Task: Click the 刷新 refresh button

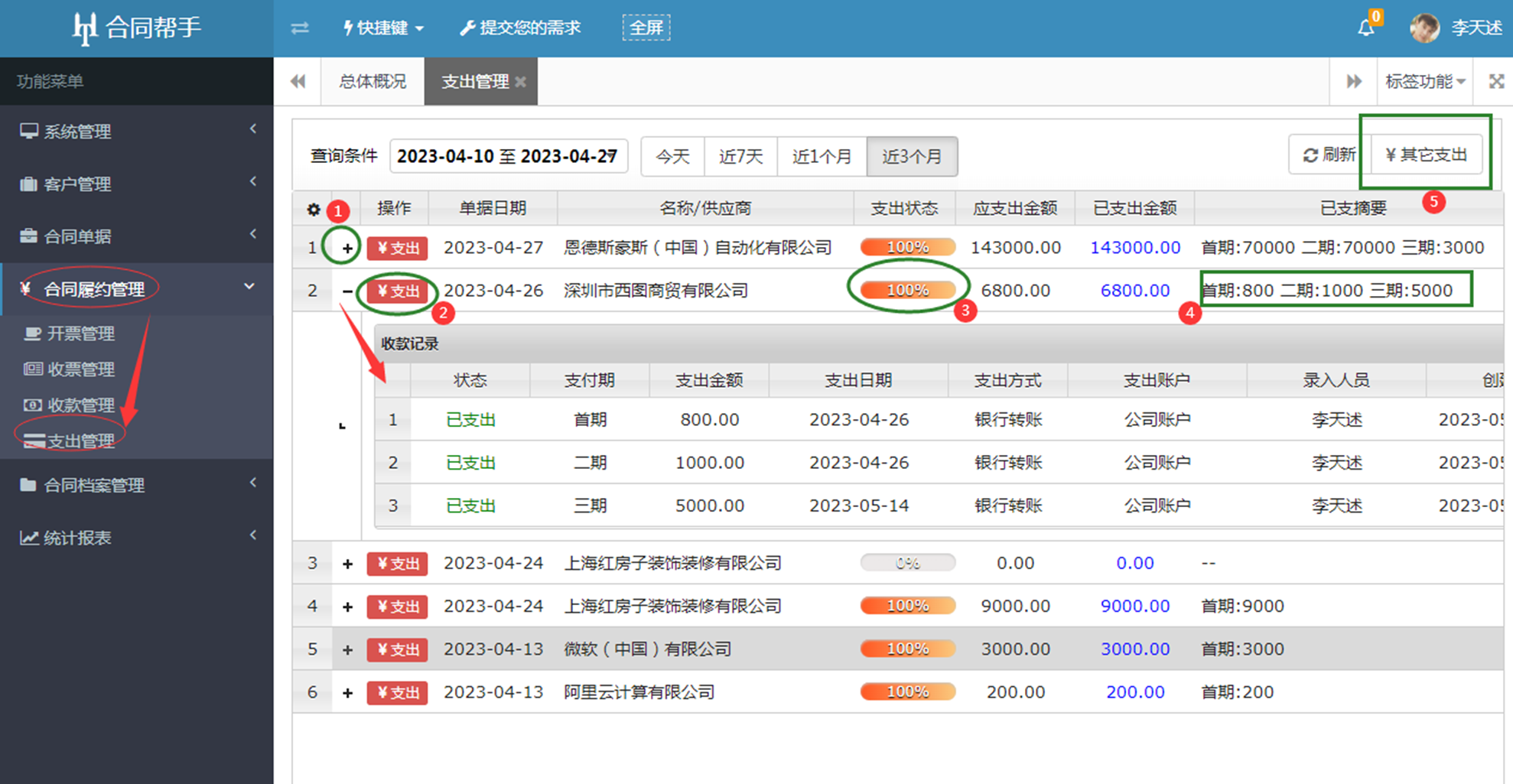Action: tap(1329, 155)
